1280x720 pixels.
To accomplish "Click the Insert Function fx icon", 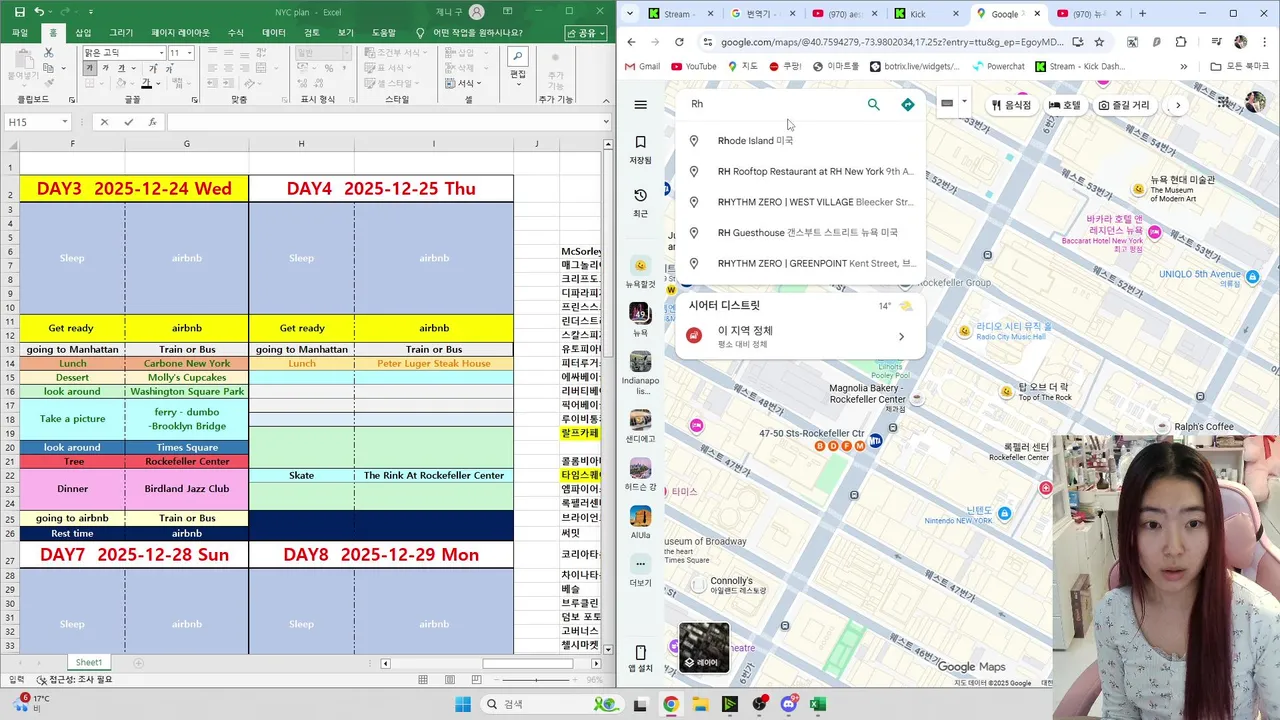I will coord(152,122).
